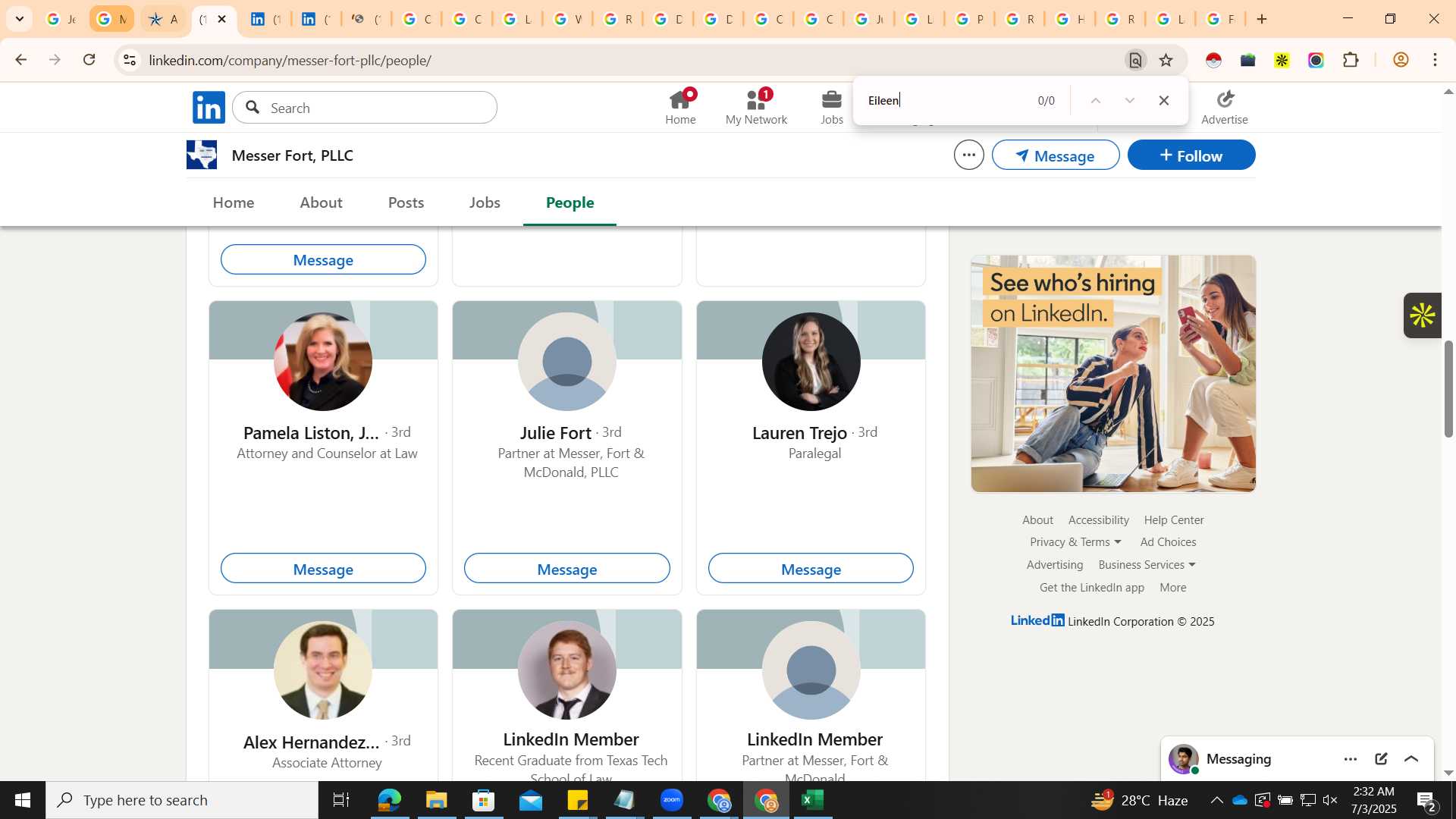Switch to company Home tab
1456x819 pixels.
(234, 202)
